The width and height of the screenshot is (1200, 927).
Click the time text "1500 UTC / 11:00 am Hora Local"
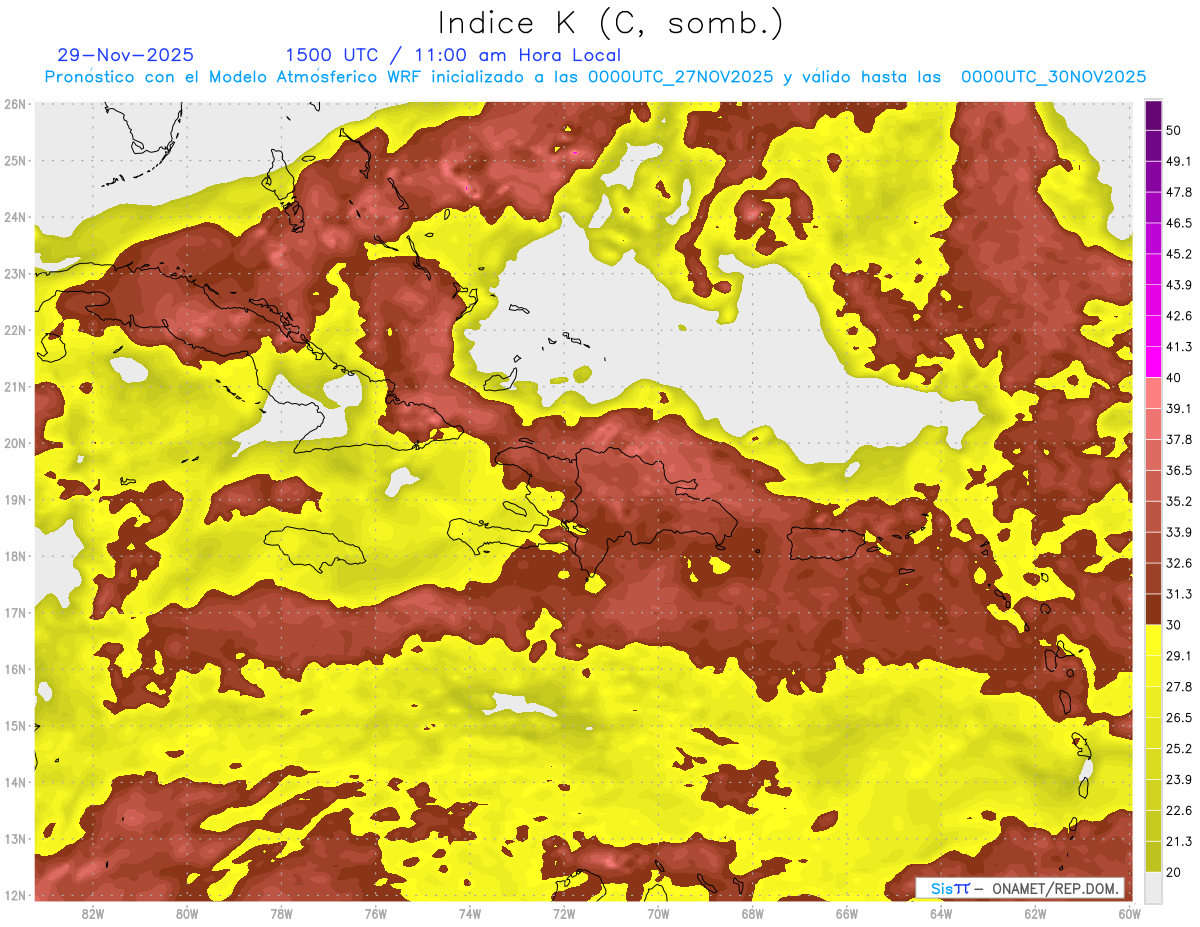[453, 55]
